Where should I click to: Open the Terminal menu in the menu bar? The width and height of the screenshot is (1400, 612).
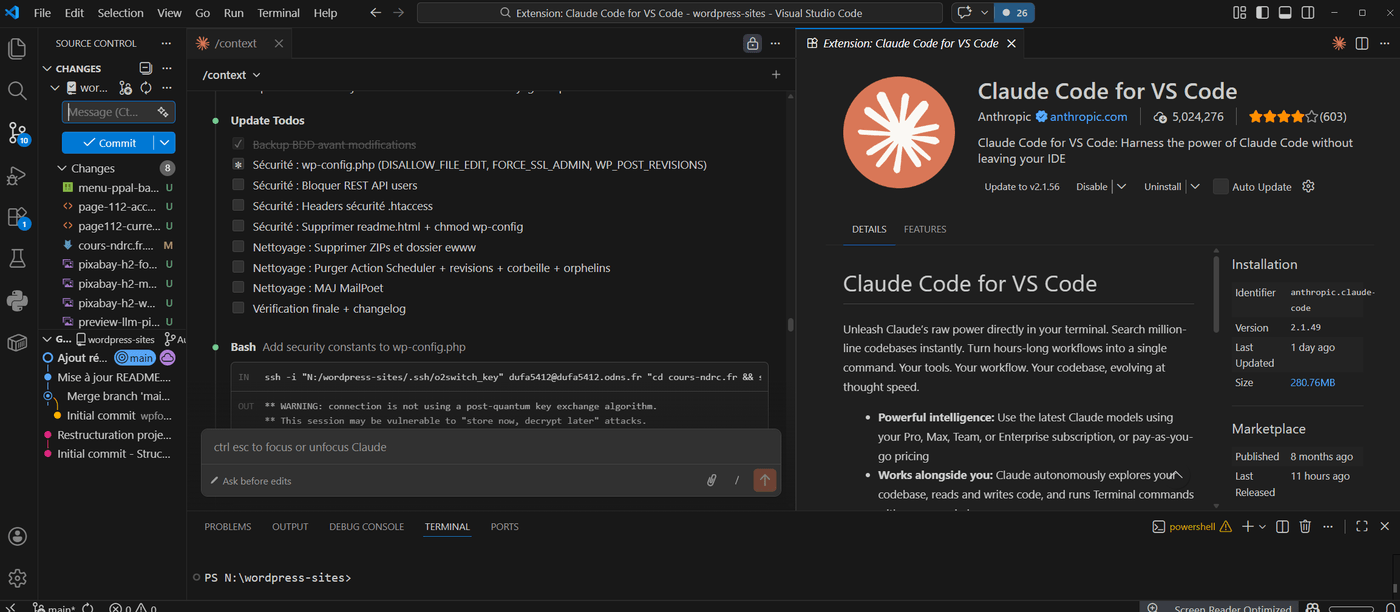point(278,13)
